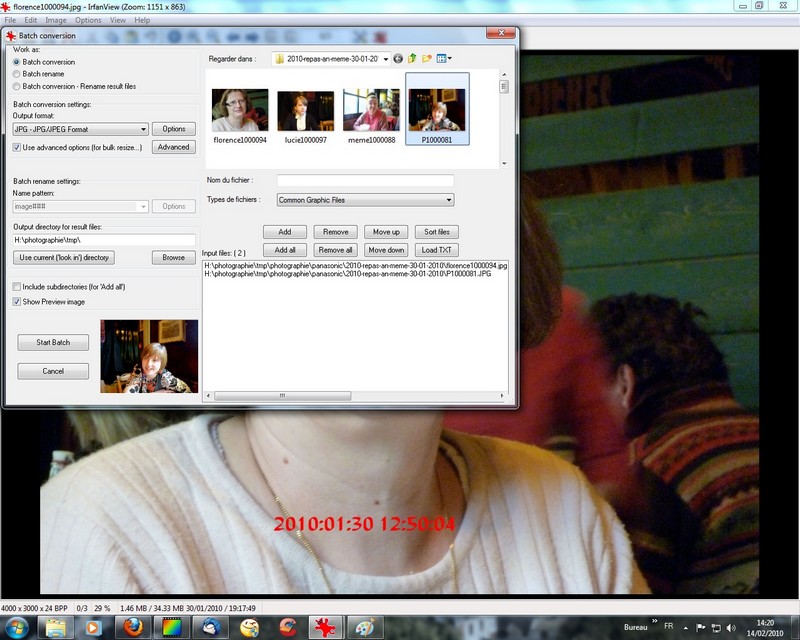Viewport: 800px width, 640px height.
Task: Open Windows Explorer from the taskbar
Action: click(x=56, y=627)
